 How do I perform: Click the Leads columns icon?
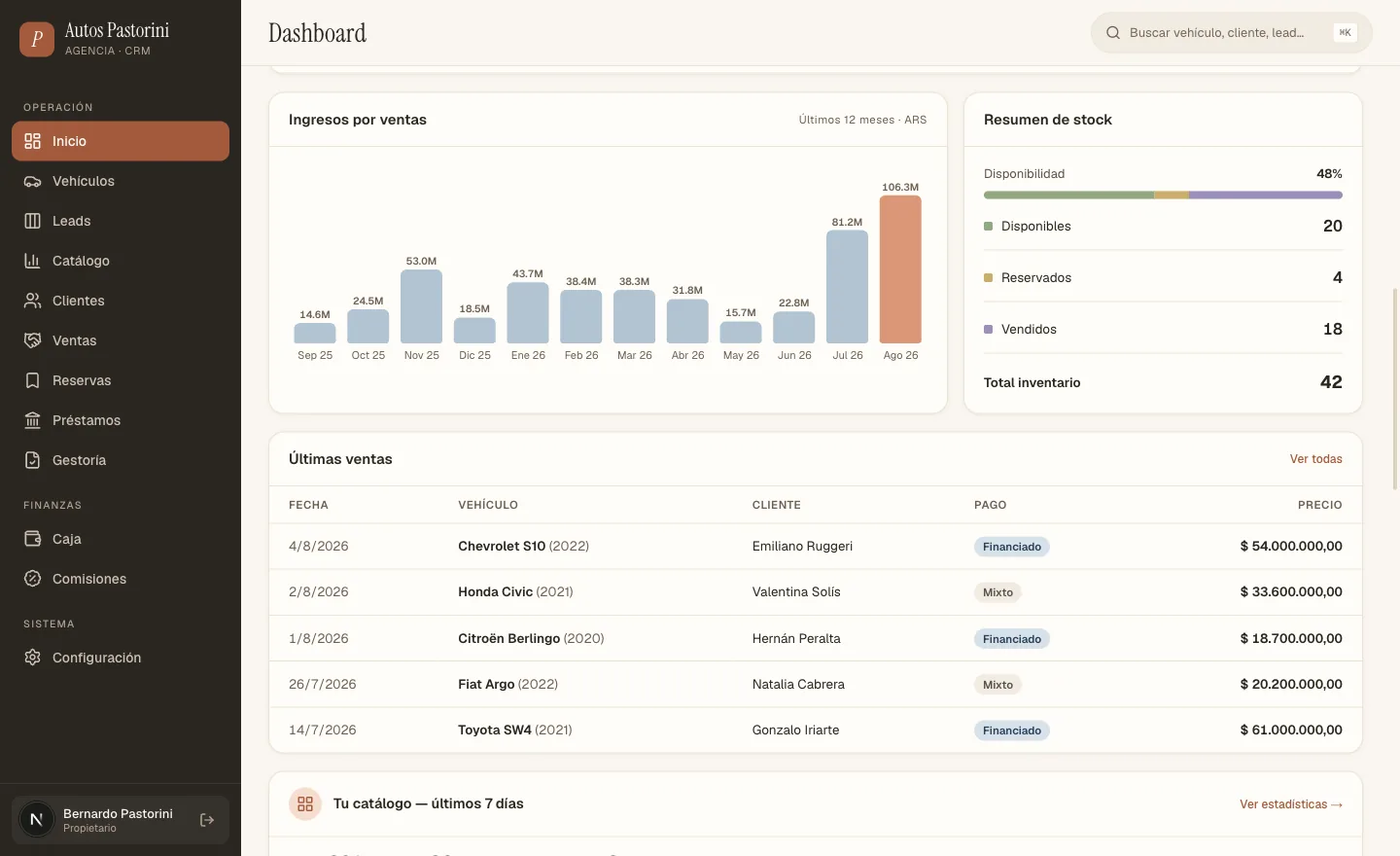pos(32,221)
